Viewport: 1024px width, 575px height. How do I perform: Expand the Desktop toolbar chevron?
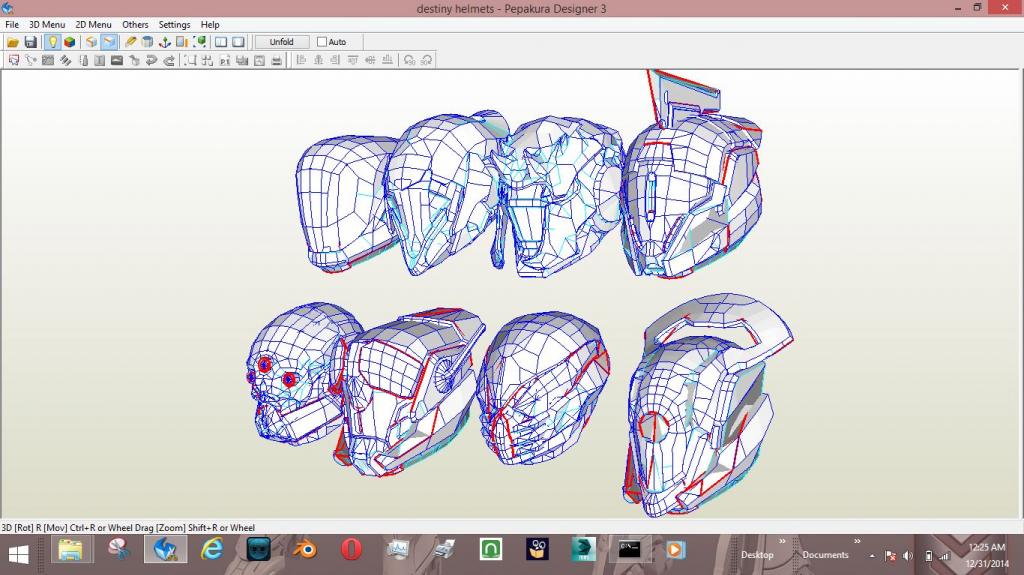[x=783, y=542]
